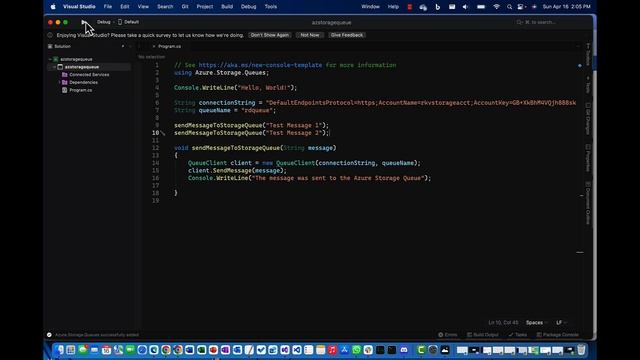Select Dependencies in solution tree

83,82
